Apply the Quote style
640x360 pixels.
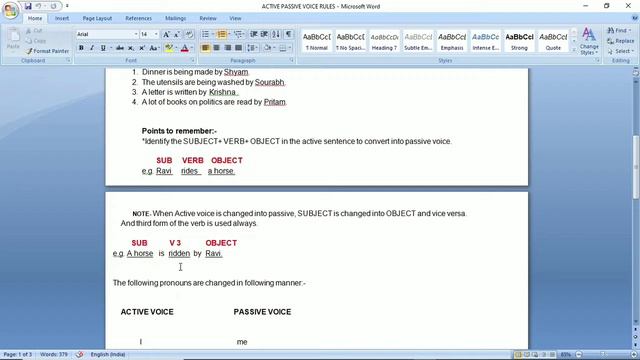click(x=553, y=41)
